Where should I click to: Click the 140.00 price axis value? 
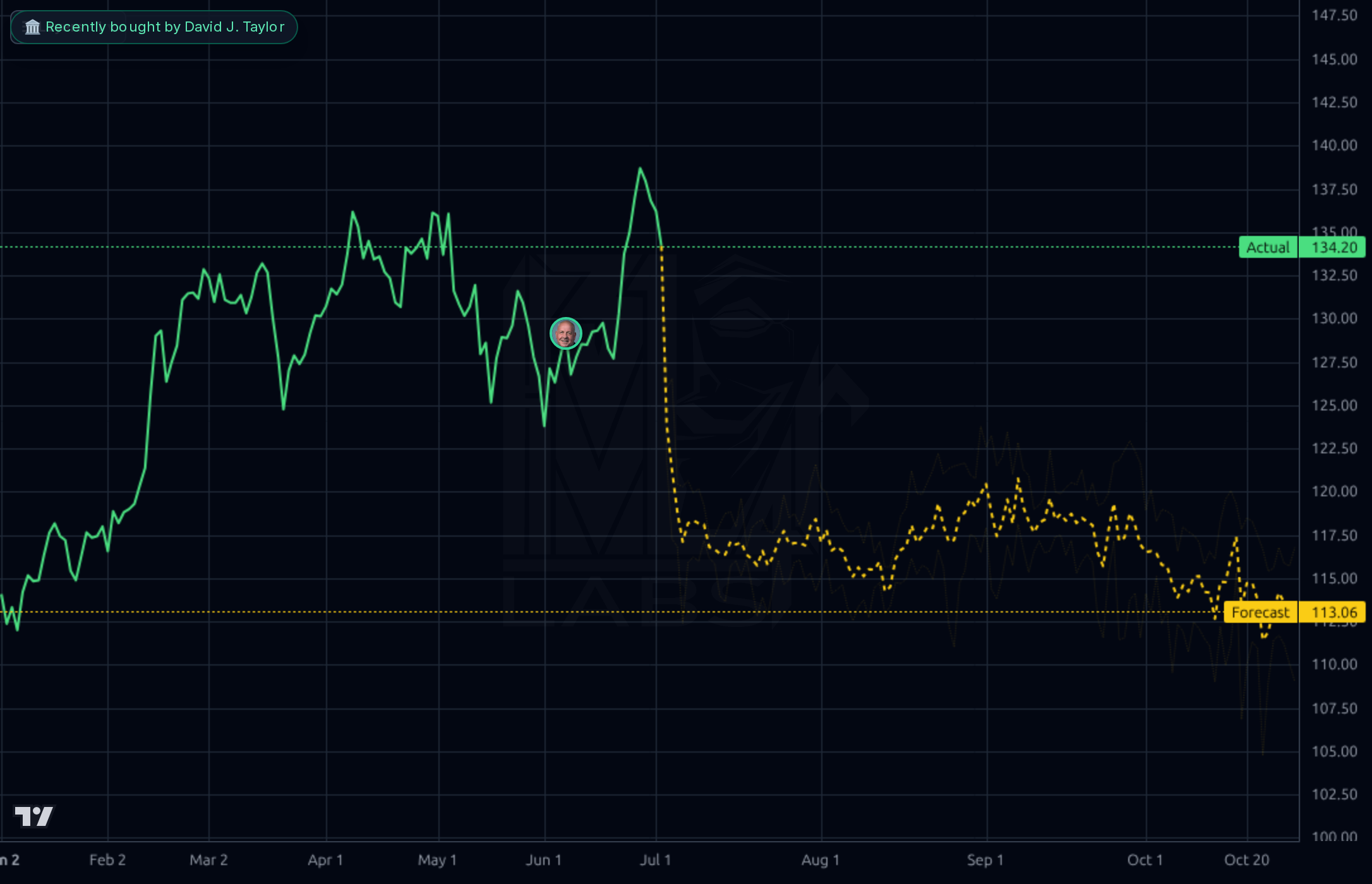[1334, 145]
